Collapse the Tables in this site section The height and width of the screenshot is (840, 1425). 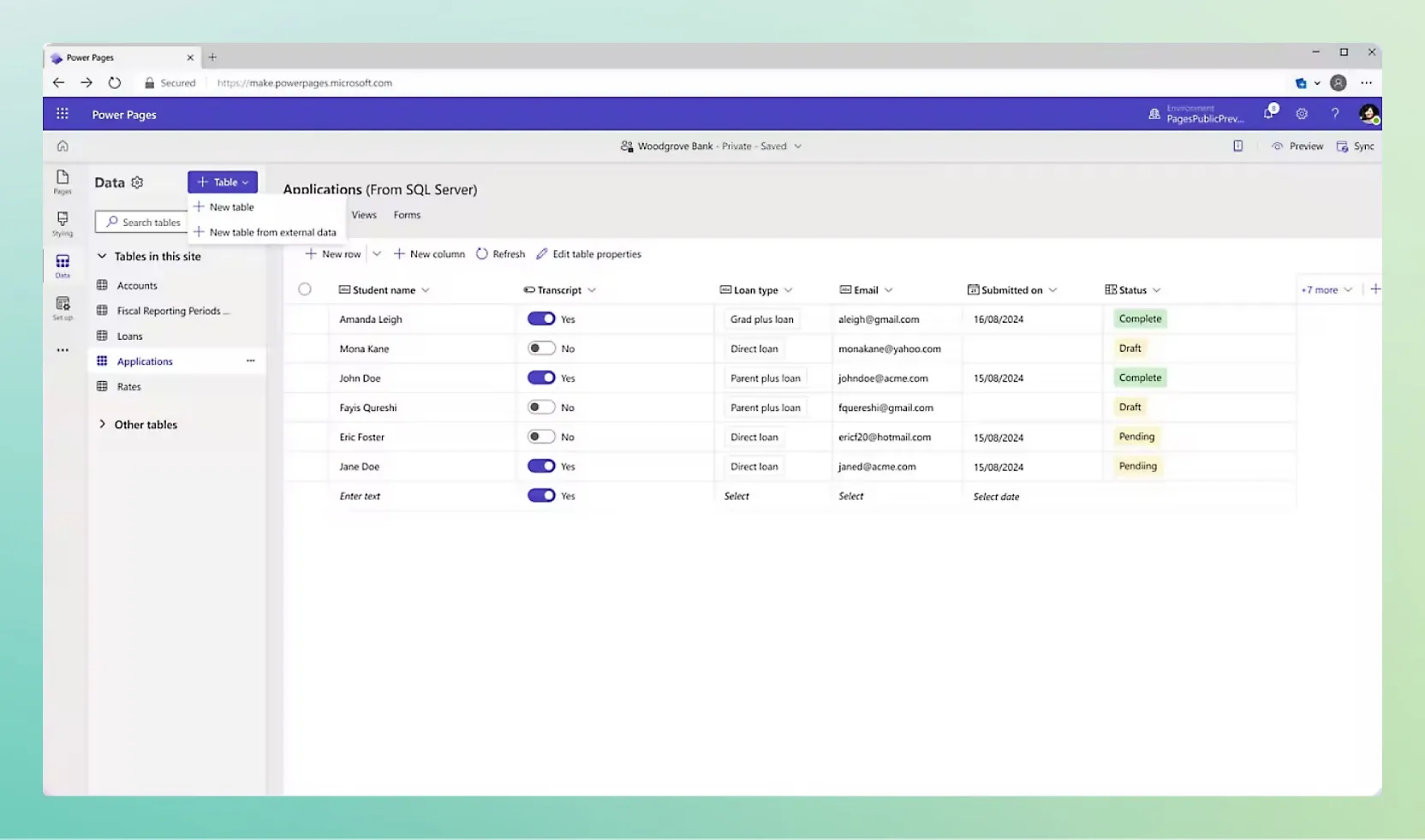(102, 256)
